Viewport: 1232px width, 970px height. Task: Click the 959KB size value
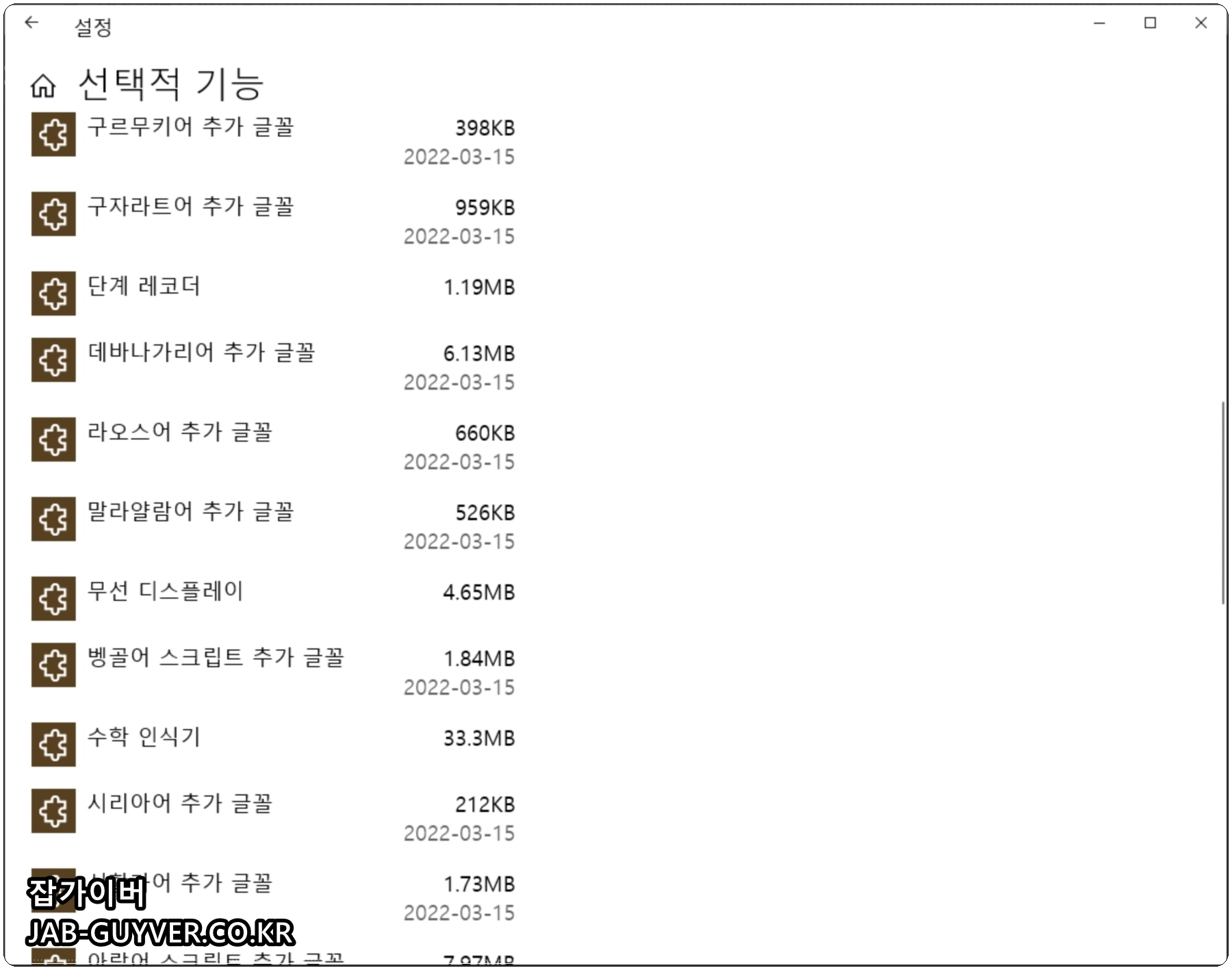[x=485, y=207]
